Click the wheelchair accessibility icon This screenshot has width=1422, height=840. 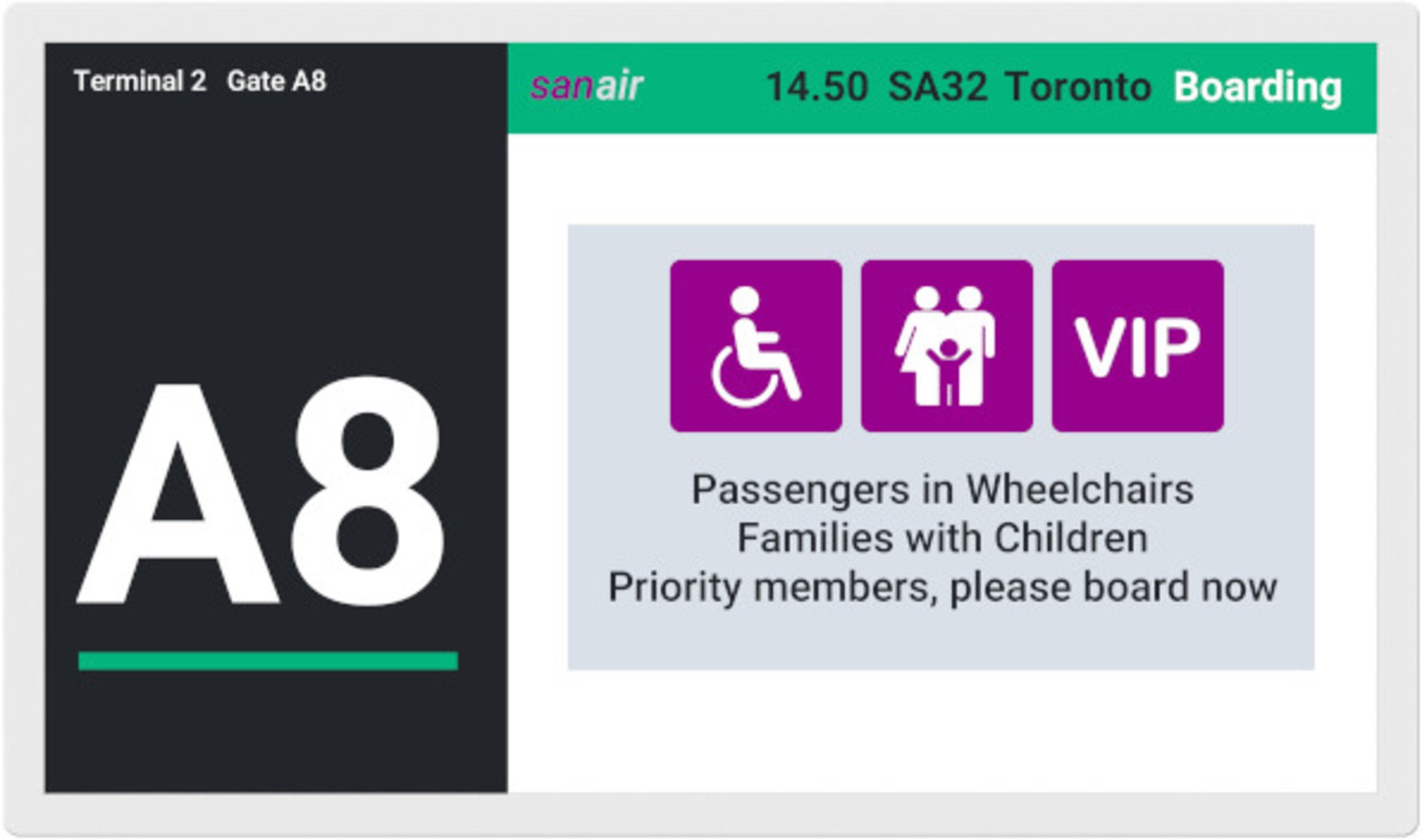(755, 346)
